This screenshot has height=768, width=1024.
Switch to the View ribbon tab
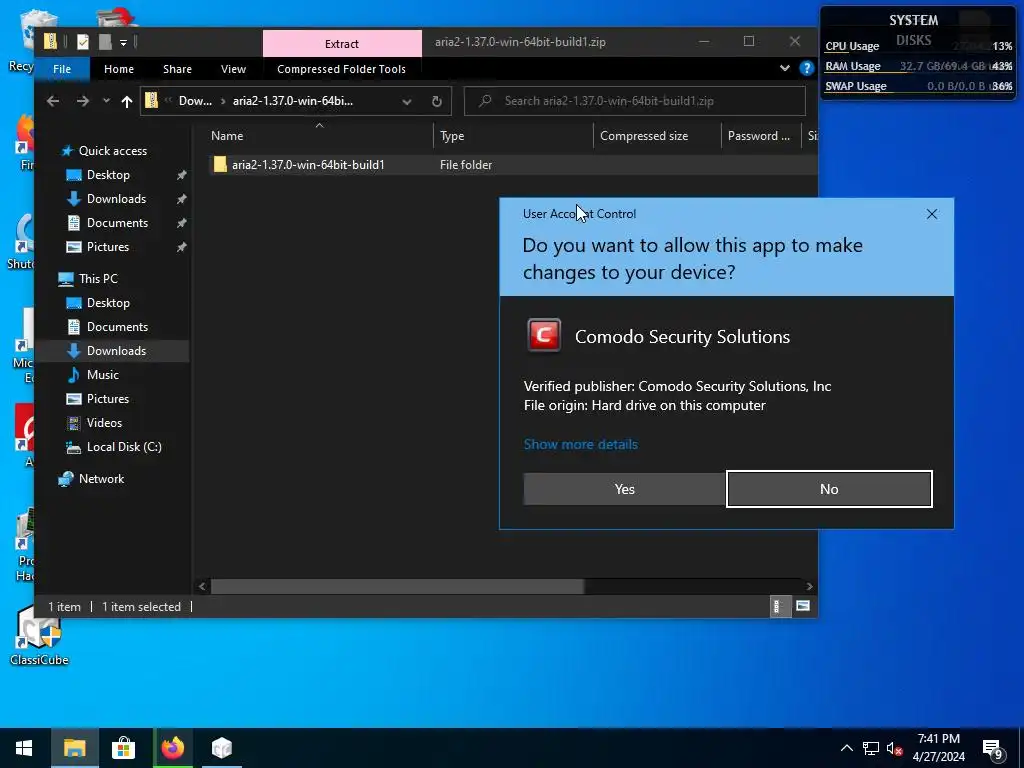[x=233, y=69]
